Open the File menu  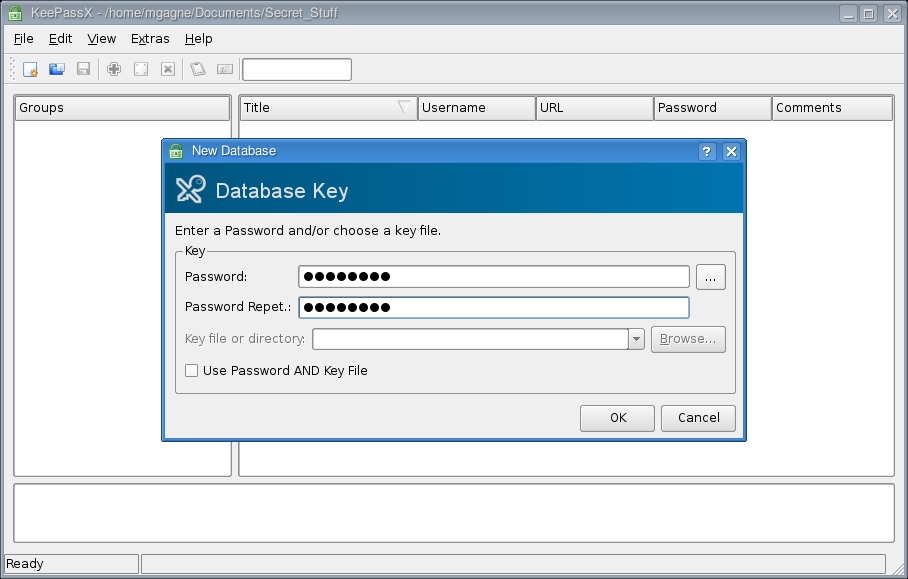pyautogui.click(x=24, y=39)
